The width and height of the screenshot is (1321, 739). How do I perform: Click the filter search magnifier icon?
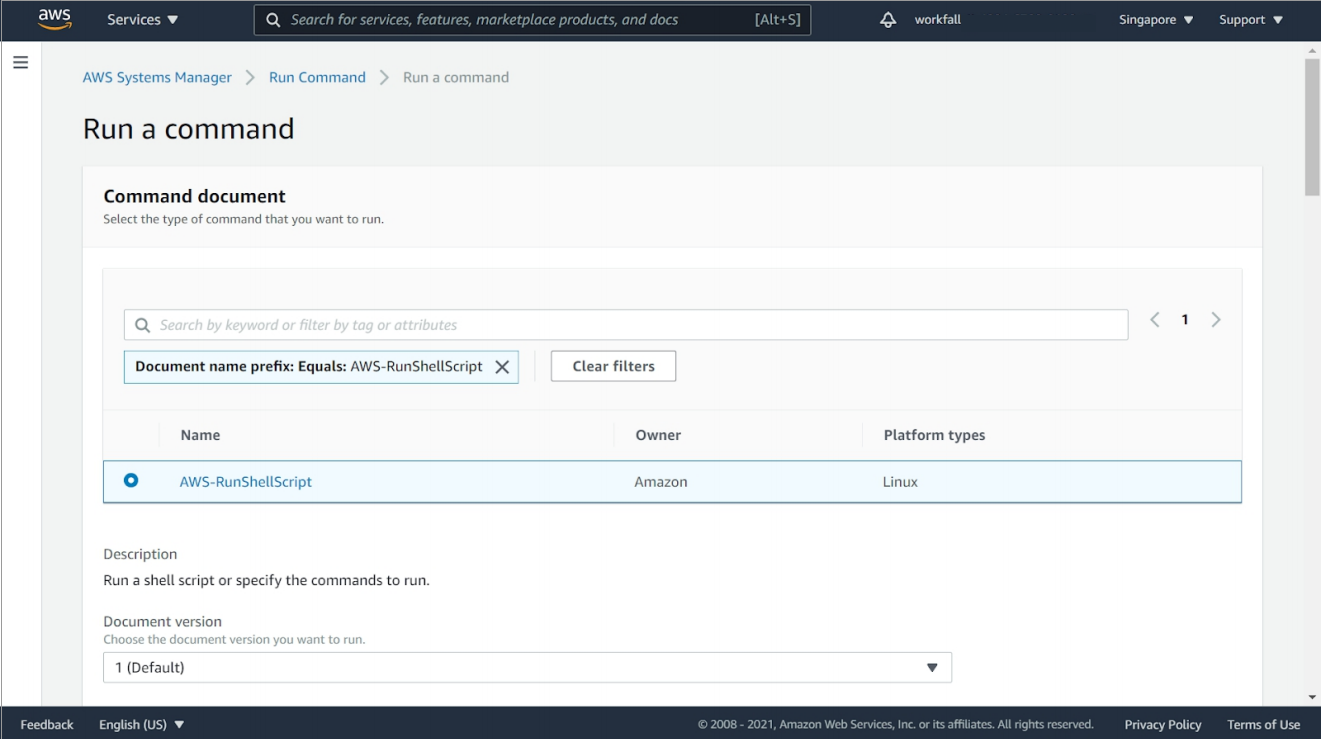[x=143, y=325]
